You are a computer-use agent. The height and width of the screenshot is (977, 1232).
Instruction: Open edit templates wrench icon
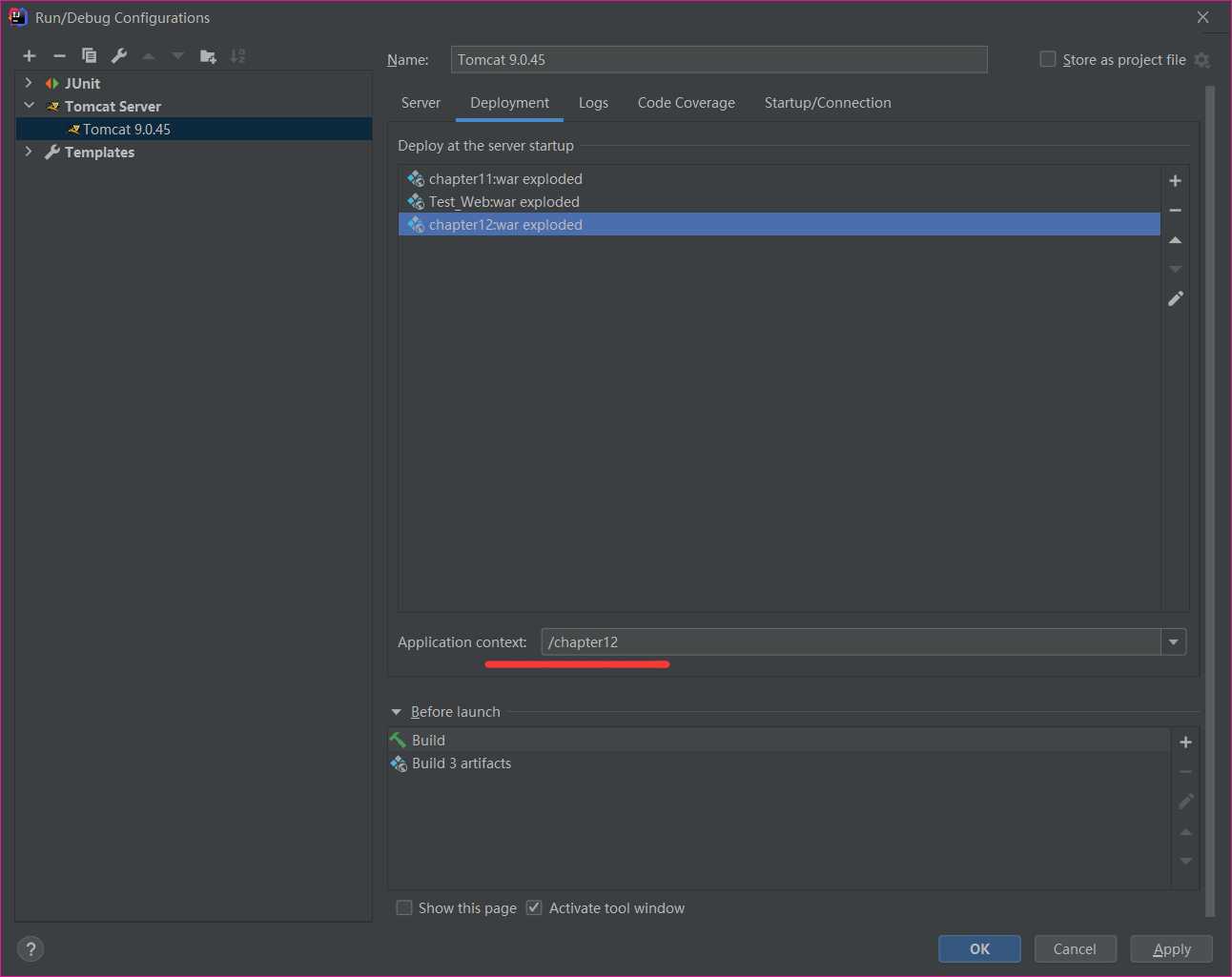pos(119,56)
